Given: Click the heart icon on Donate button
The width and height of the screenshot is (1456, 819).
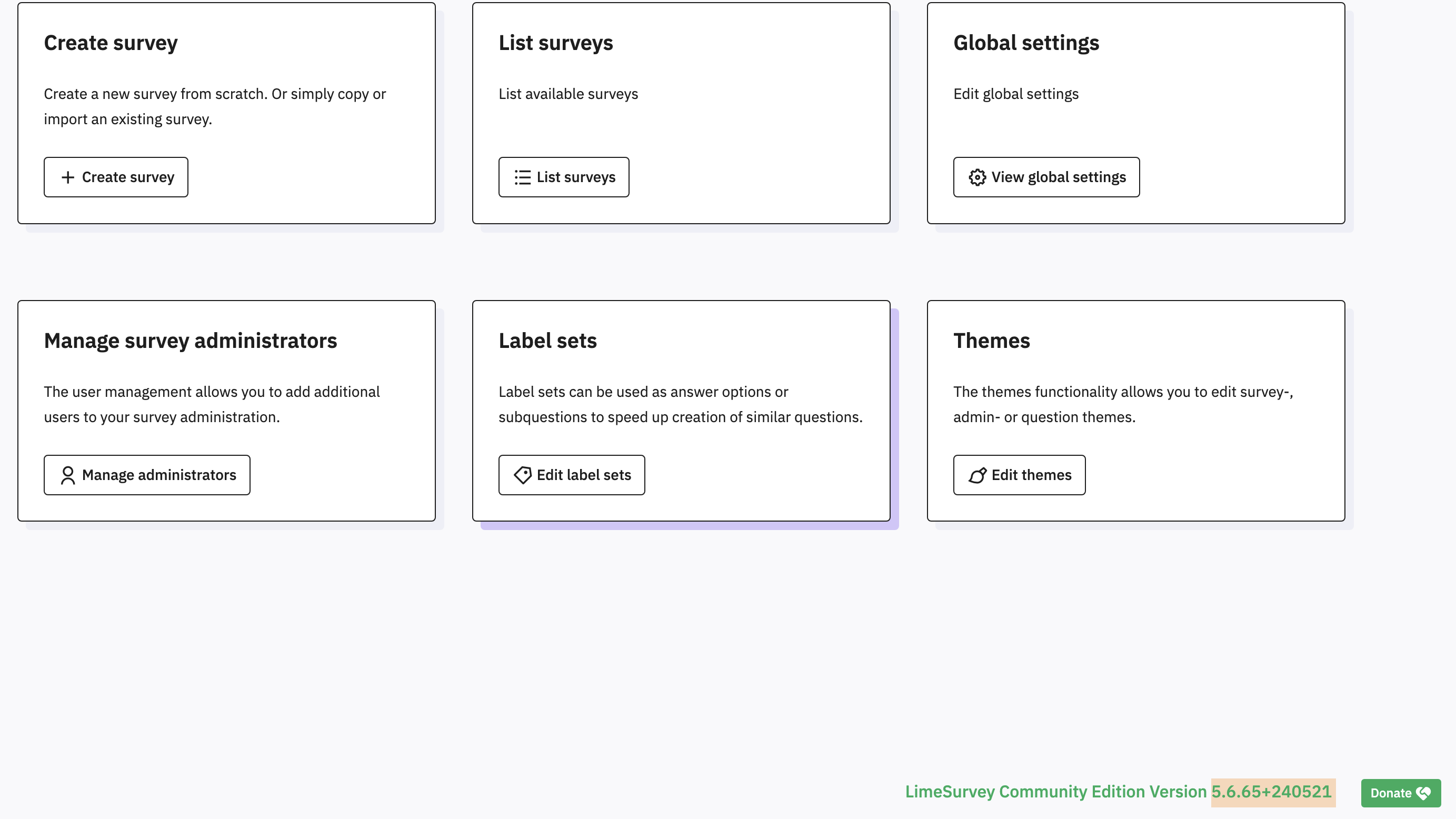Looking at the screenshot, I should (x=1424, y=793).
